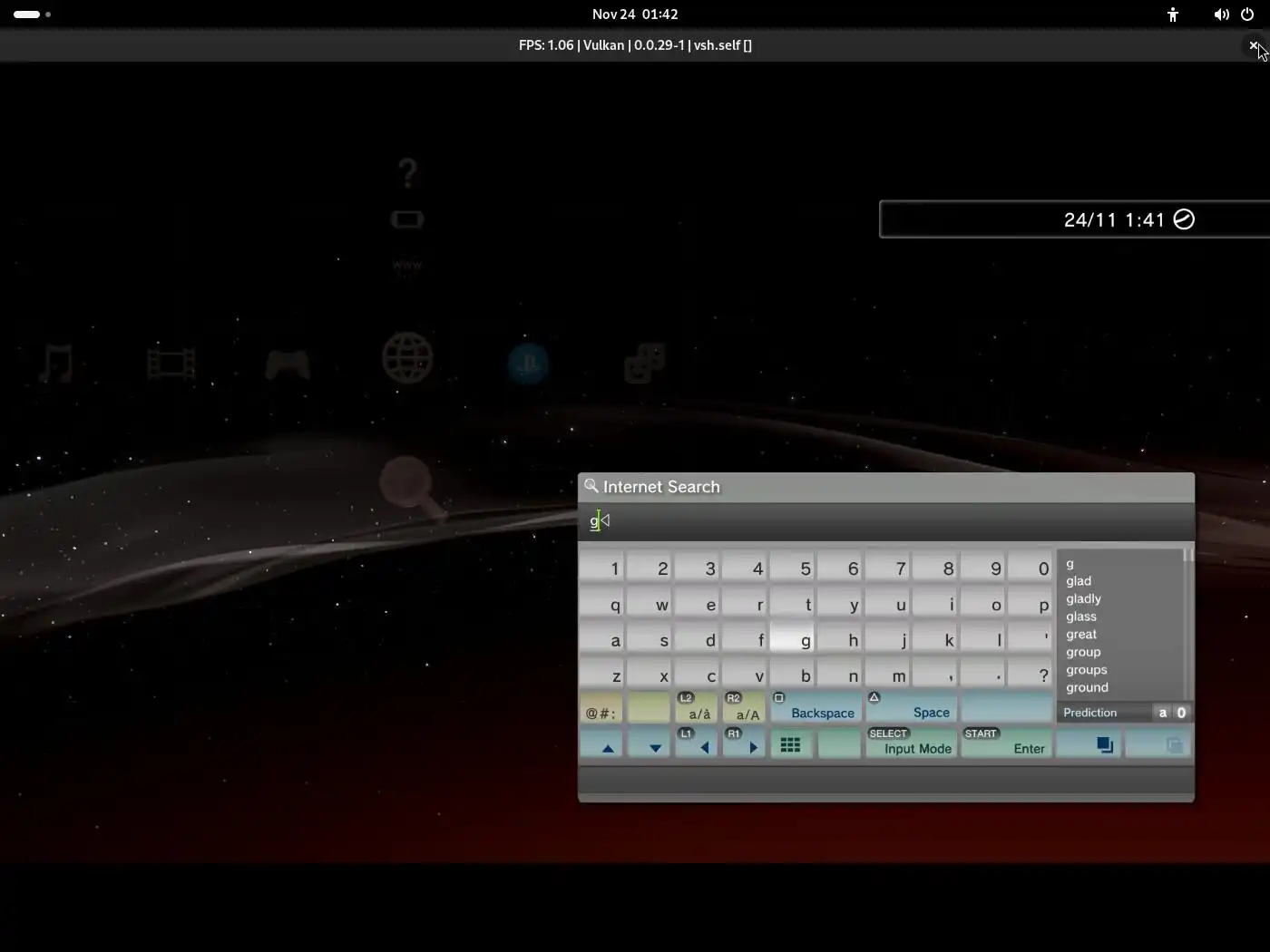Click the 'a' key
Viewport: 1270px width, 952px height.
tap(601, 637)
